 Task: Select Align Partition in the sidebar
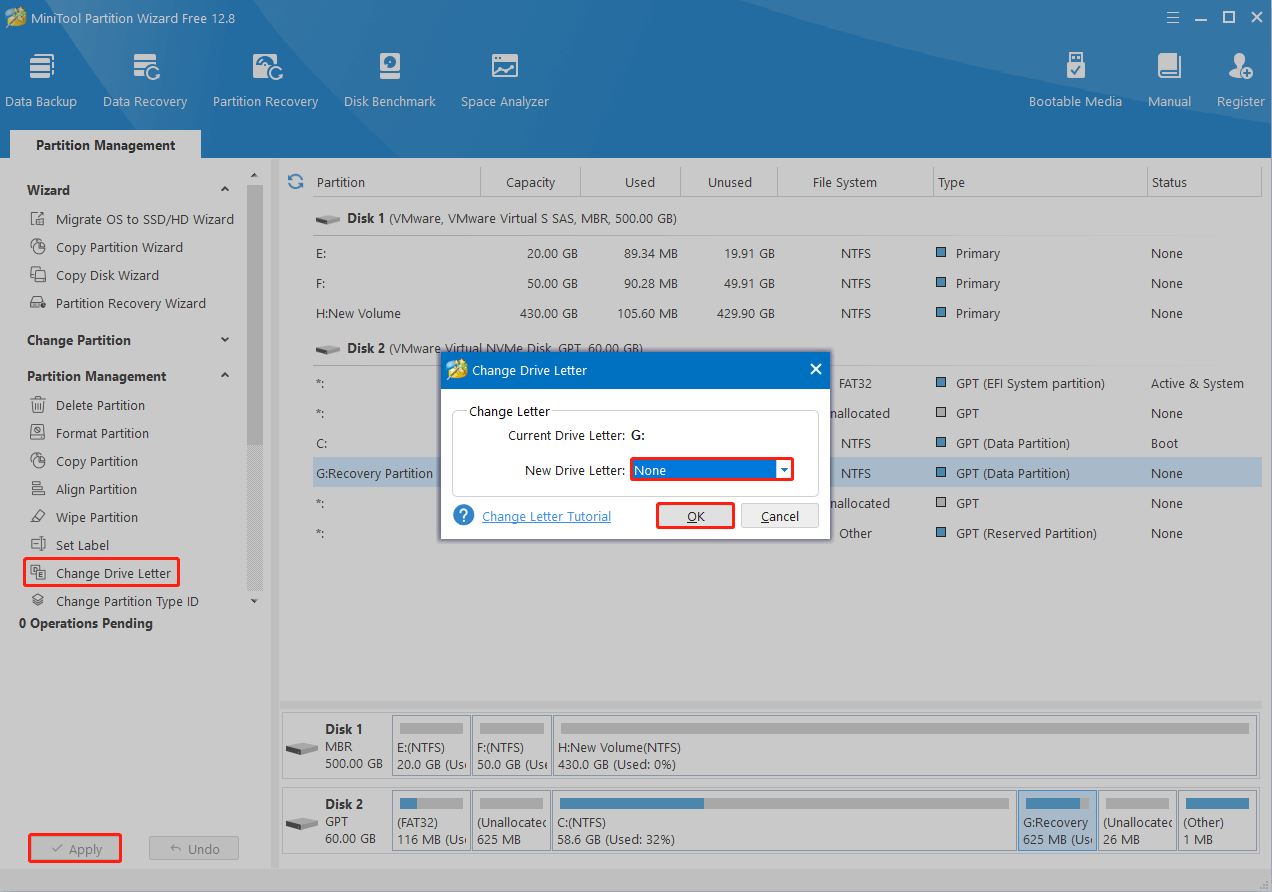click(x=84, y=489)
